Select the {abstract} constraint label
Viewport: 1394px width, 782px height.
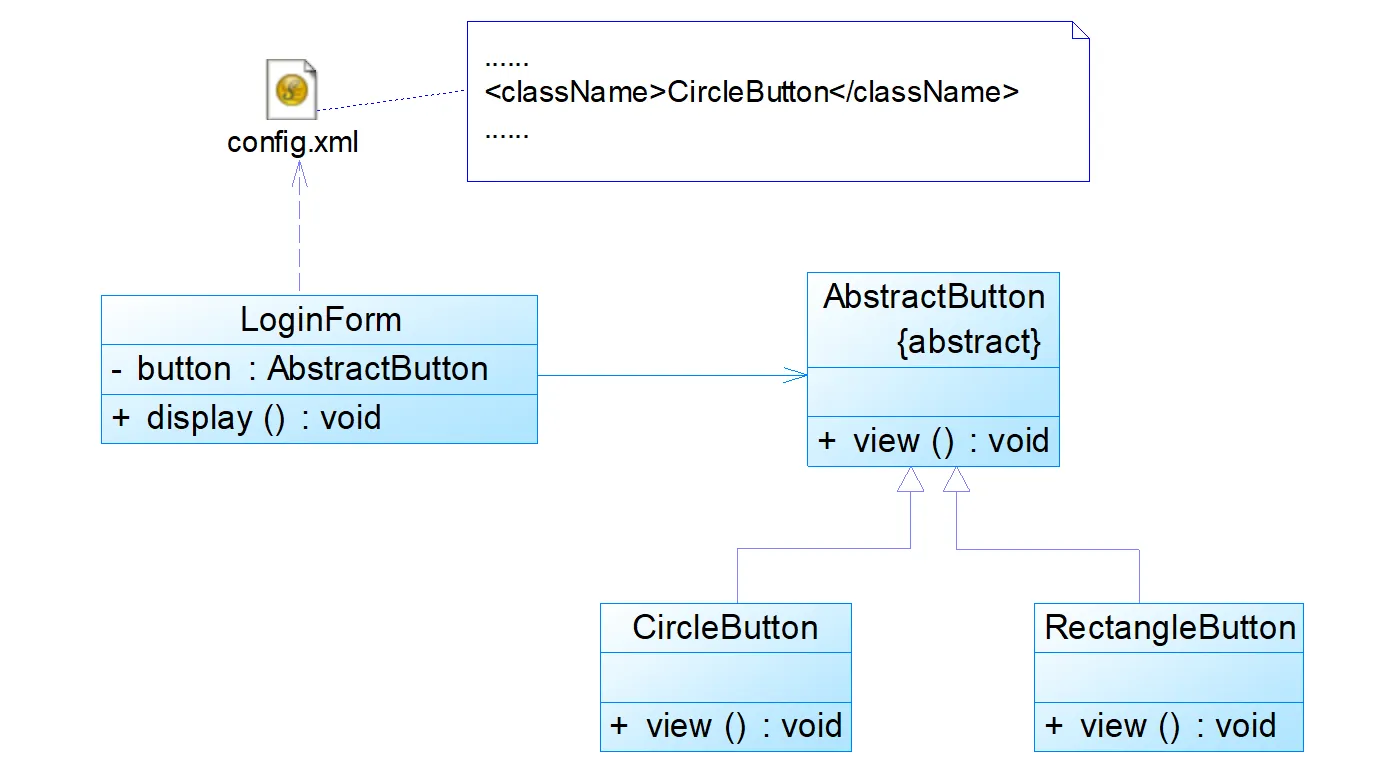pos(969,342)
